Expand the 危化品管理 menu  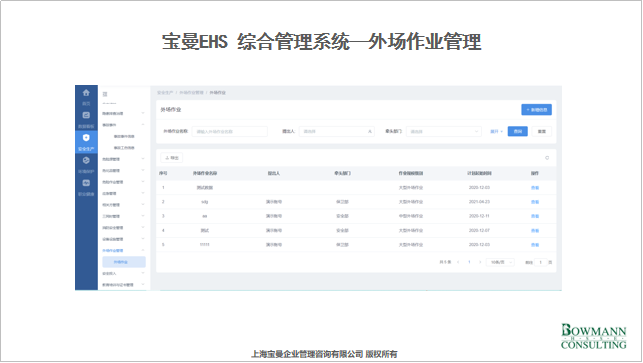pyautogui.click(x=123, y=171)
